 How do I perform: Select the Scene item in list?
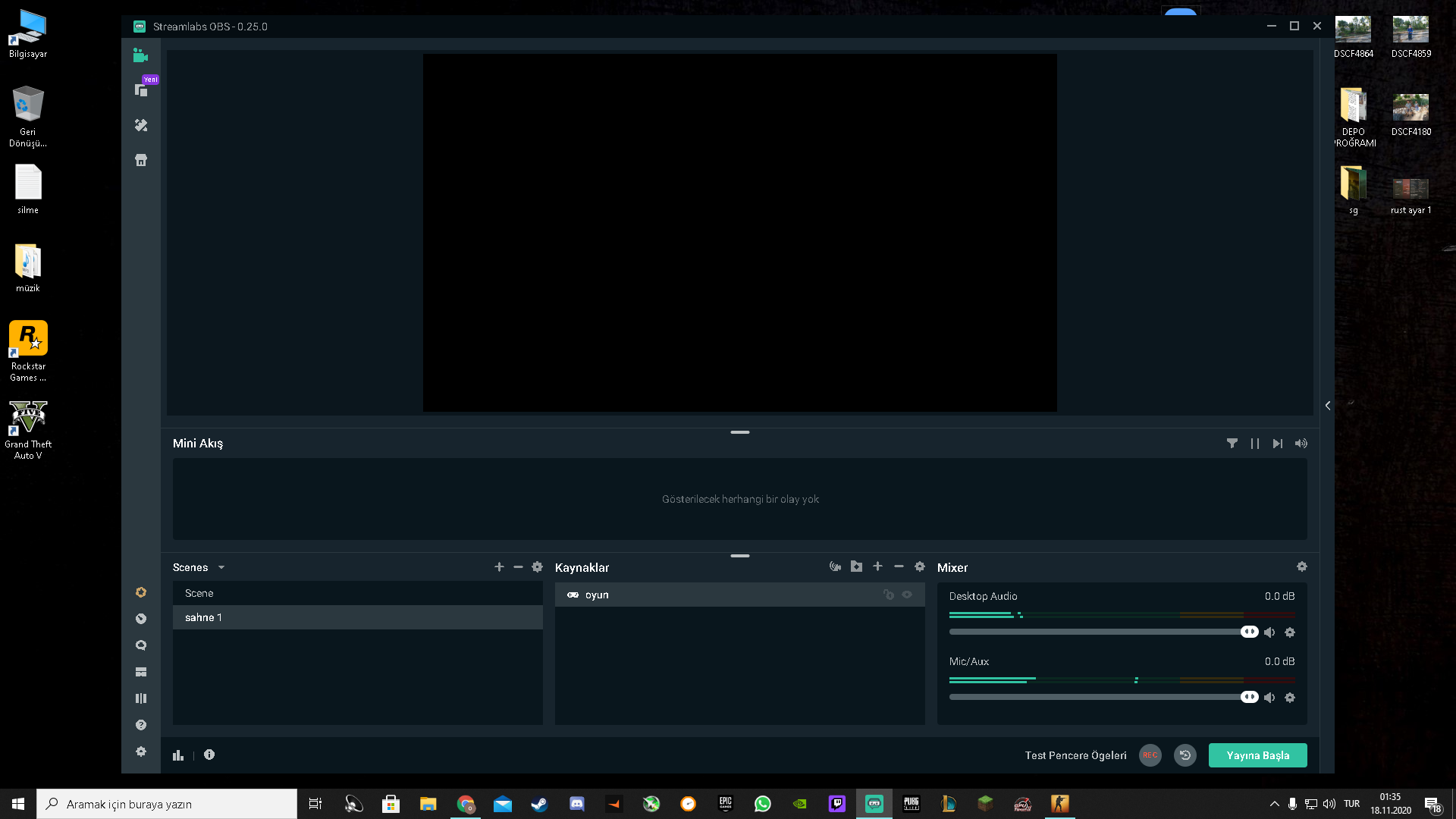pos(357,593)
